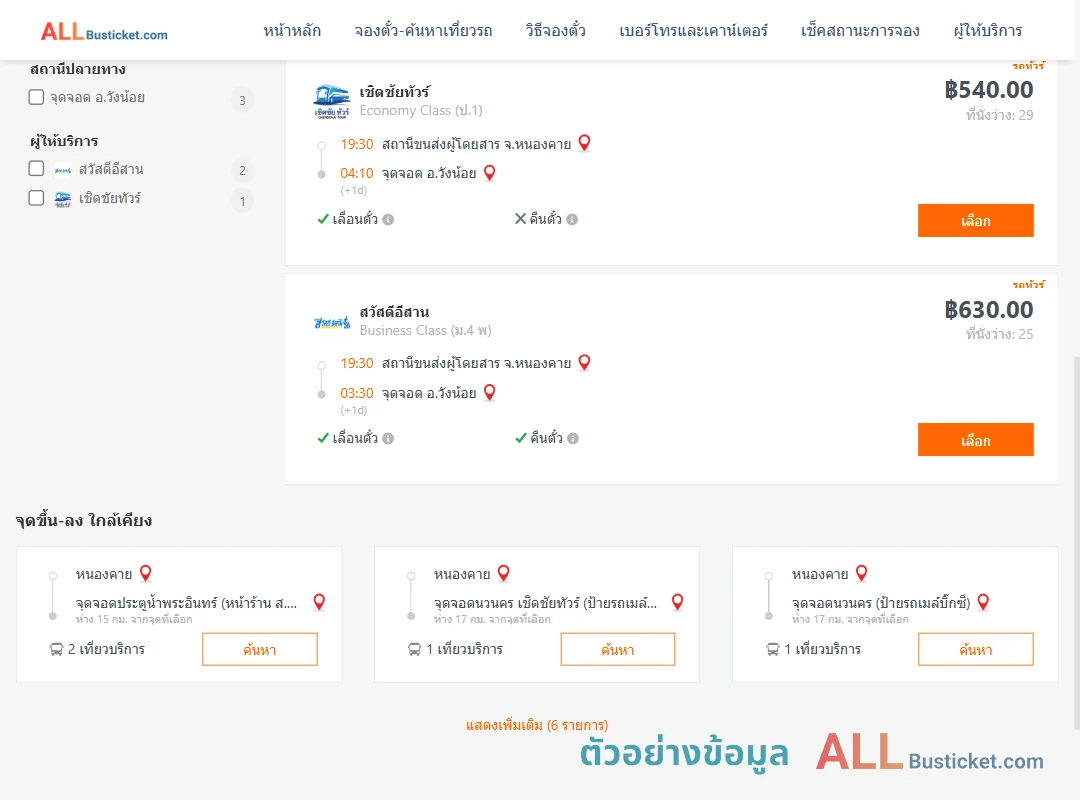Open map pin for หนองคาย station on สวัสดีอีสาน trip

coord(584,362)
